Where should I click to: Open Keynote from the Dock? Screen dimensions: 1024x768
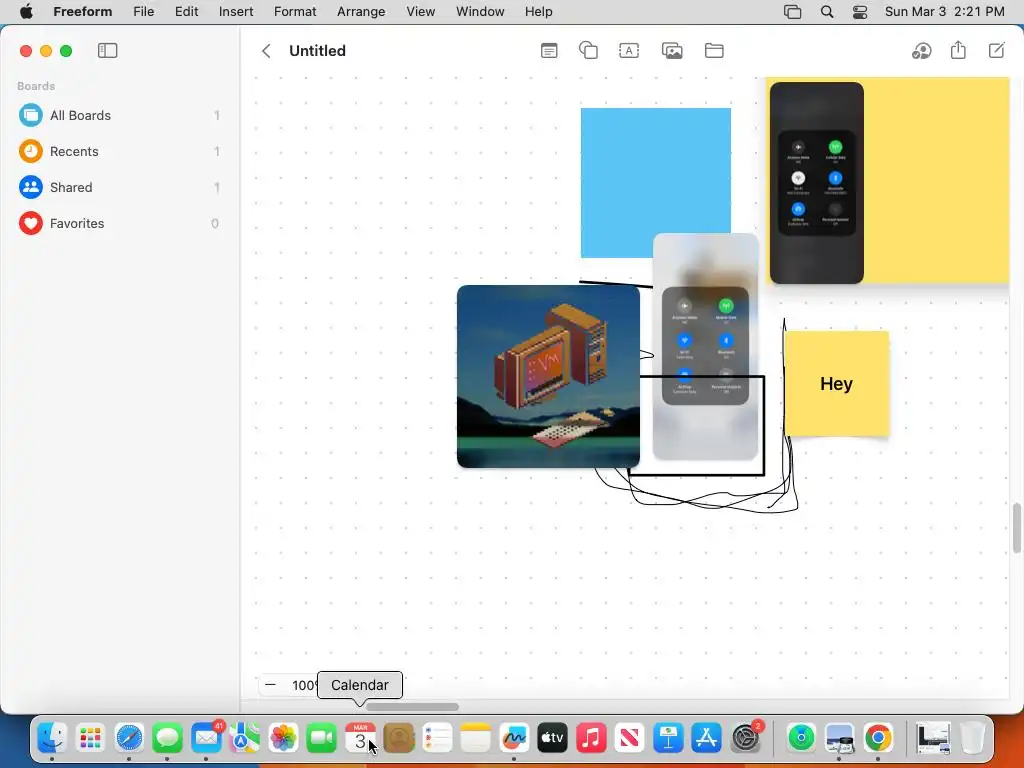(x=668, y=739)
